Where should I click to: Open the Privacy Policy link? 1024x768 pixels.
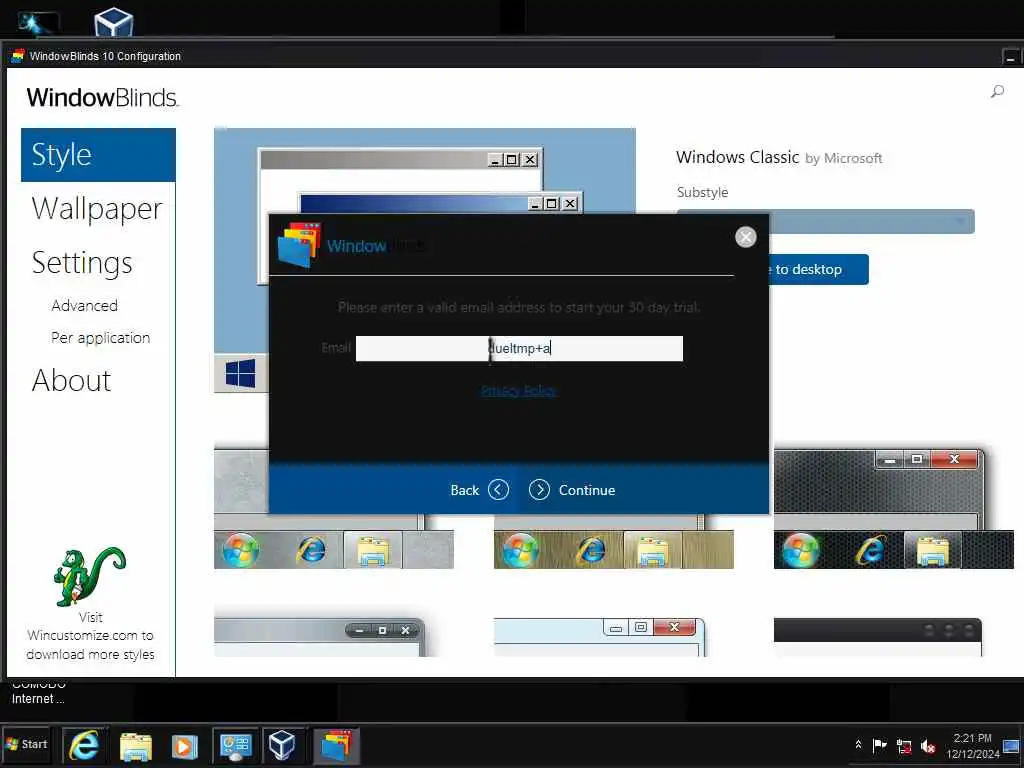coord(518,391)
